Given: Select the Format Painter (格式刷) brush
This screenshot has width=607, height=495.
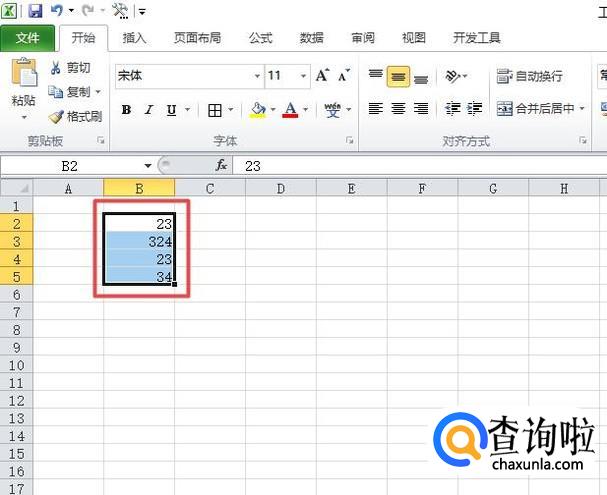Looking at the screenshot, I should click(57, 116).
